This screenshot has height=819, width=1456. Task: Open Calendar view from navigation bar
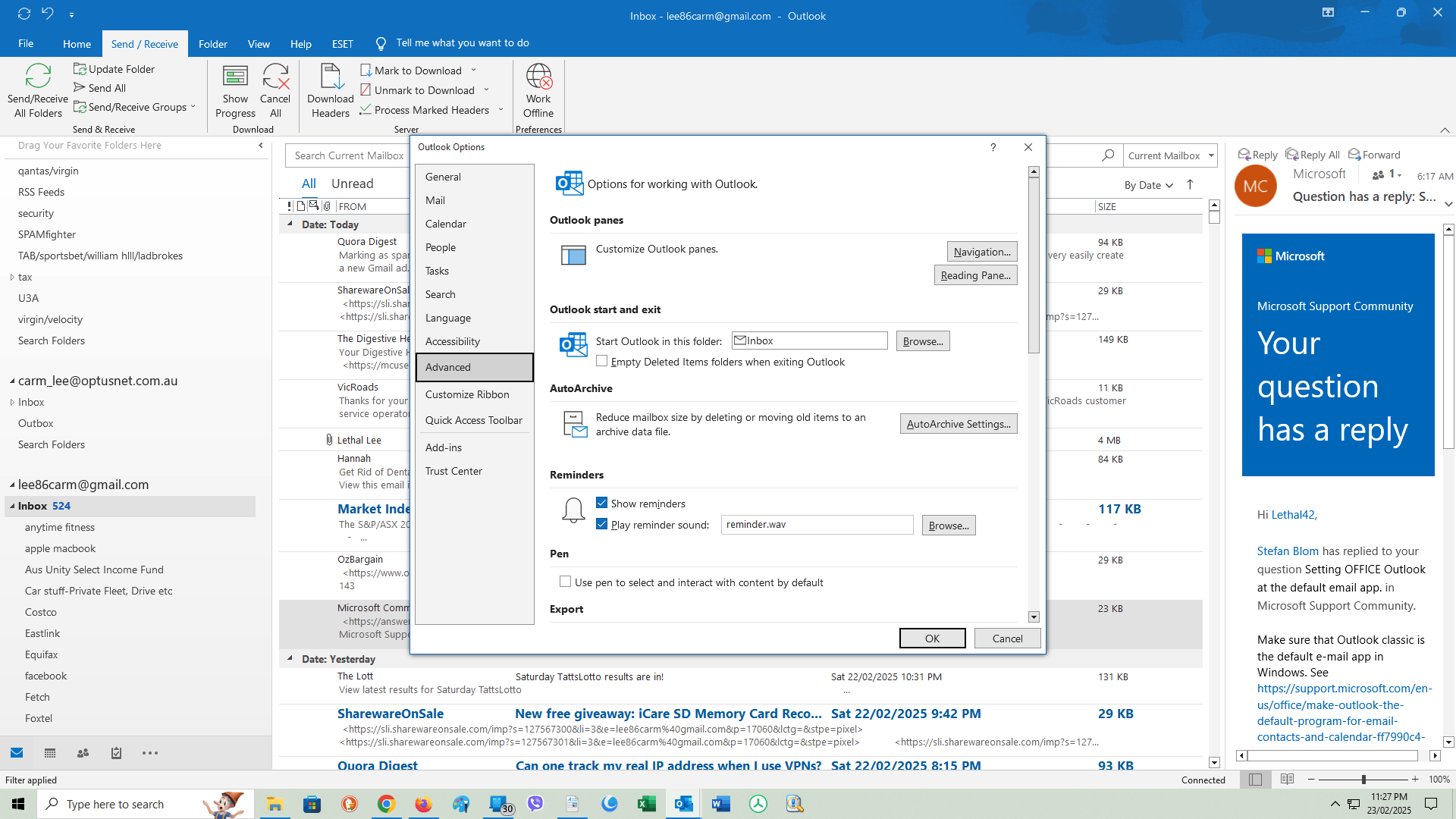coord(50,753)
